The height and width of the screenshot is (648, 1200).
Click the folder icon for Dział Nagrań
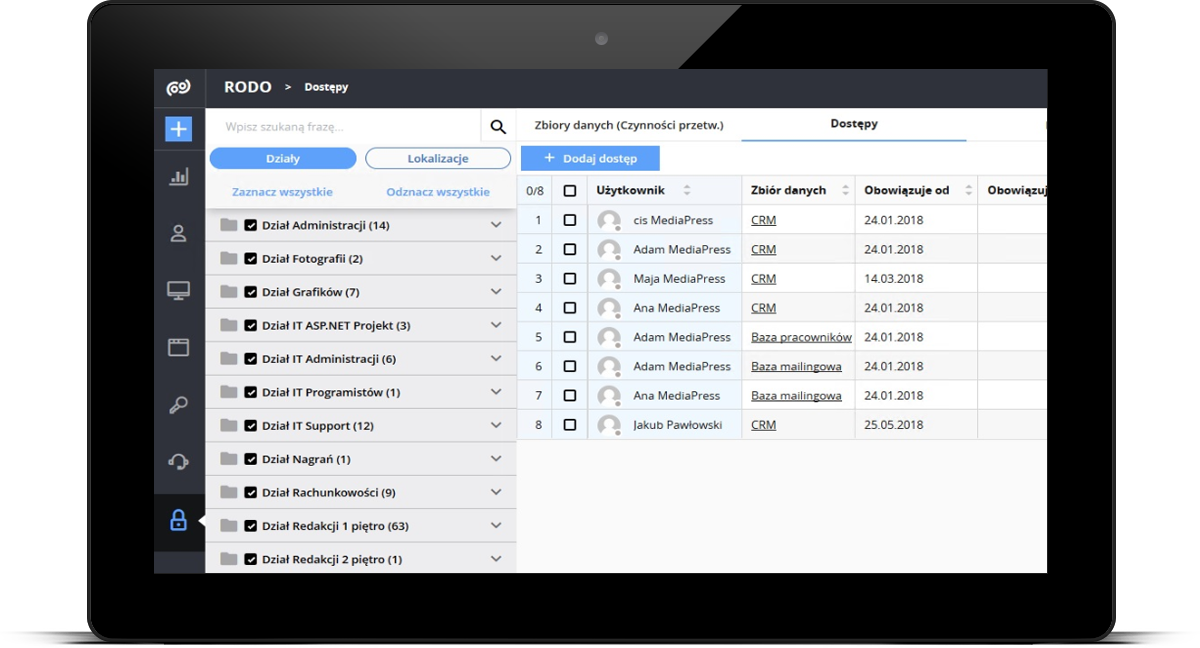(229, 459)
